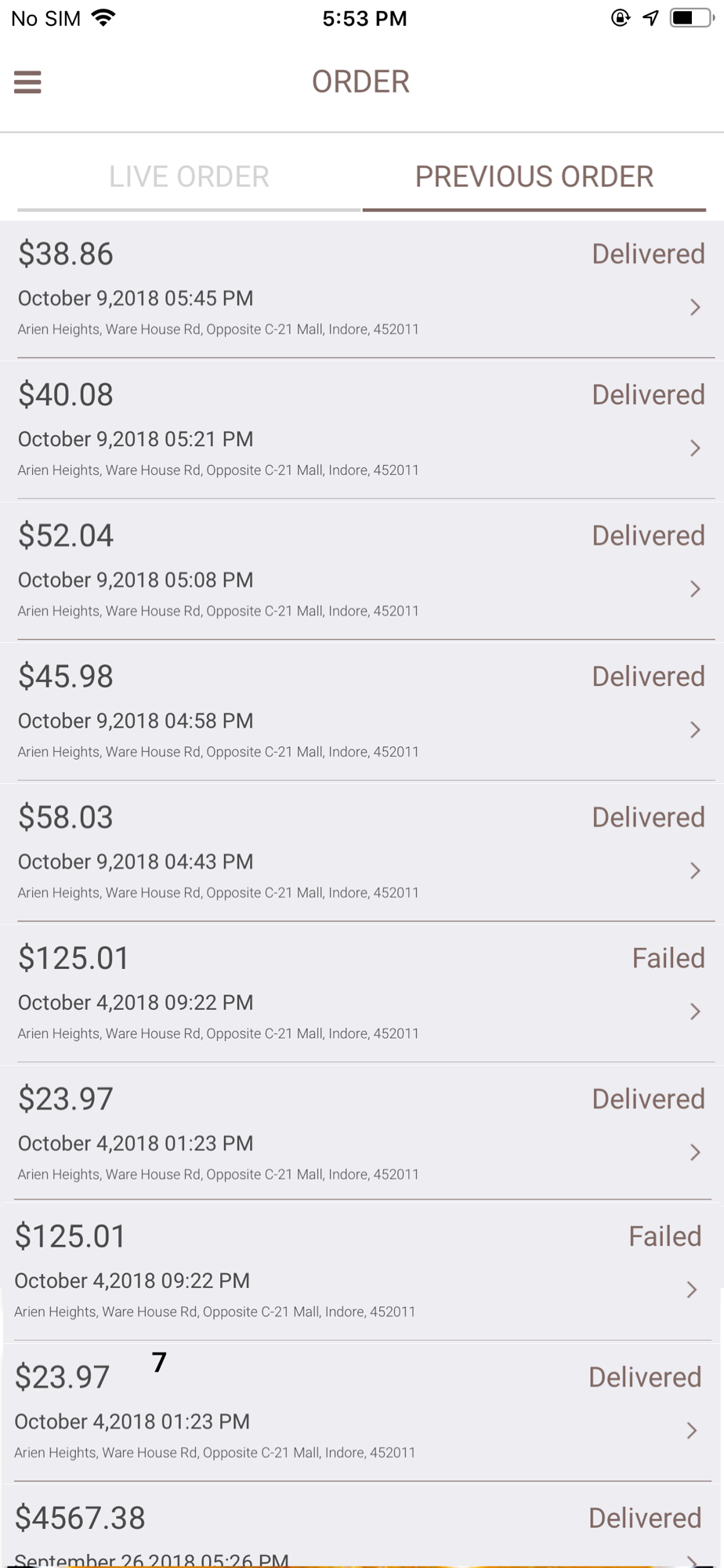The height and width of the screenshot is (1568, 724).
Task: Expand the $52.04 order chevron
Action: (695, 590)
